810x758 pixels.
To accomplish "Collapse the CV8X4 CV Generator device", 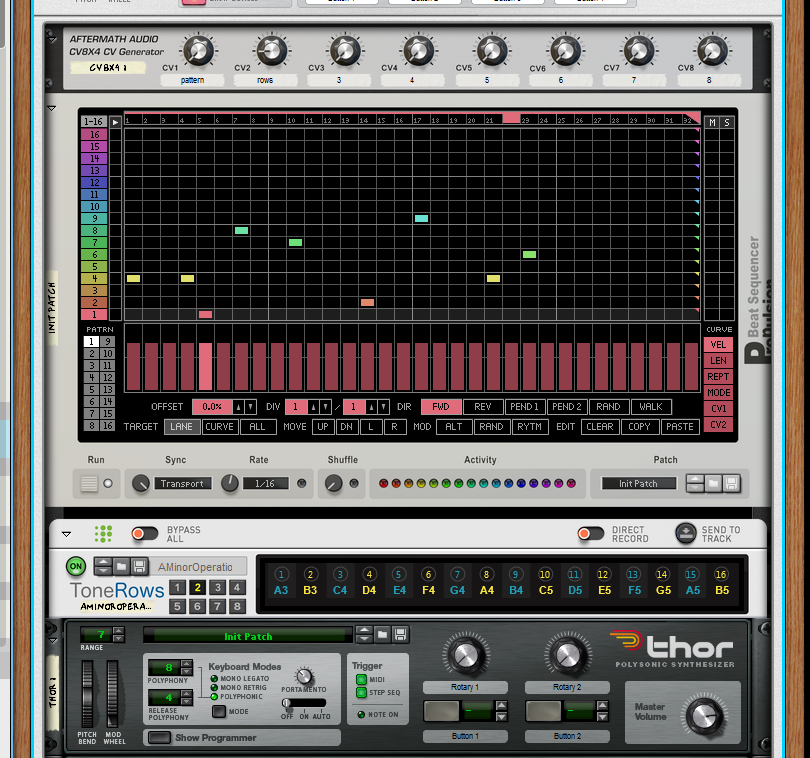I will [52, 39].
